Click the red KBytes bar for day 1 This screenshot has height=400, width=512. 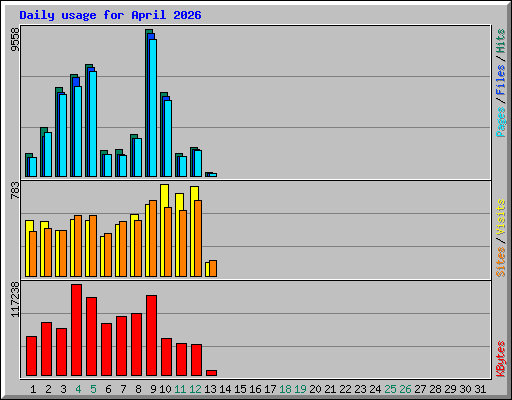coord(31,356)
